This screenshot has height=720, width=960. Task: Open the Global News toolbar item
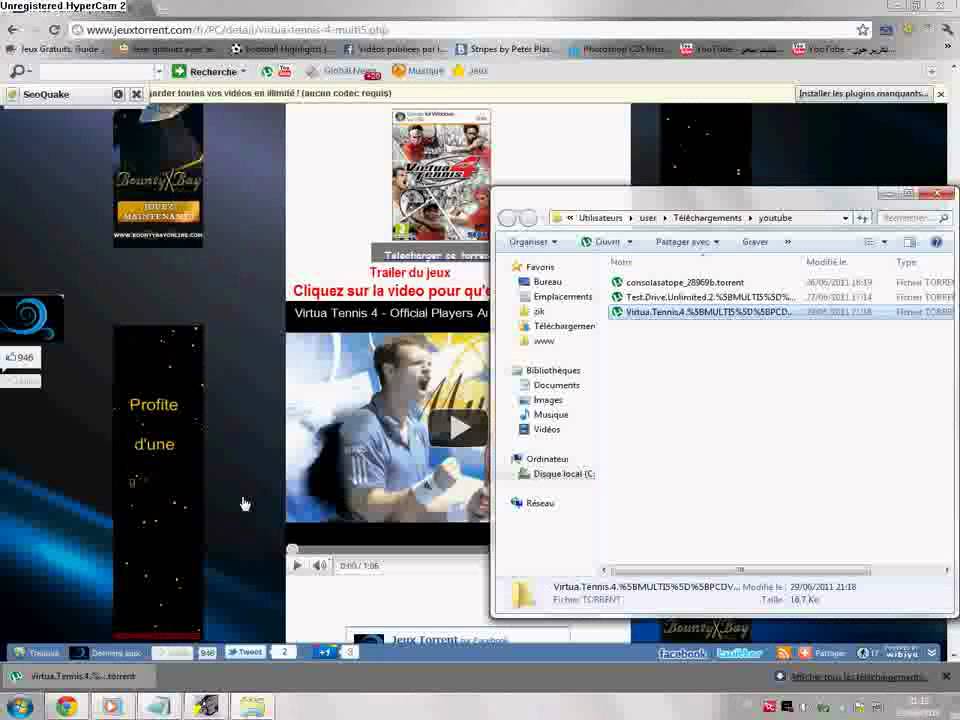click(343, 72)
